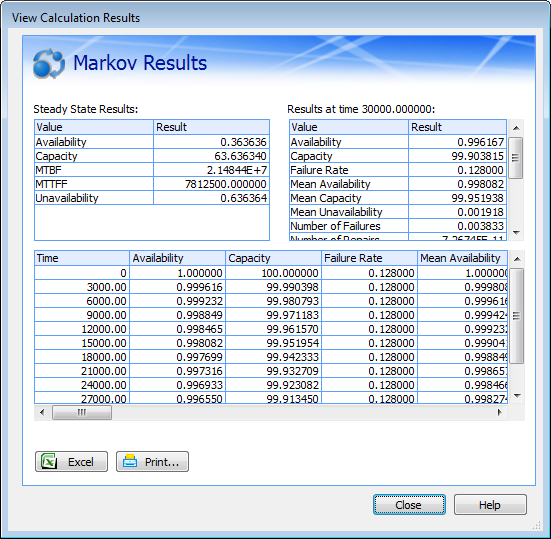Image resolution: width=551 pixels, height=539 pixels.
Task: Click the 15000.00 time row cell
Action: pos(82,343)
